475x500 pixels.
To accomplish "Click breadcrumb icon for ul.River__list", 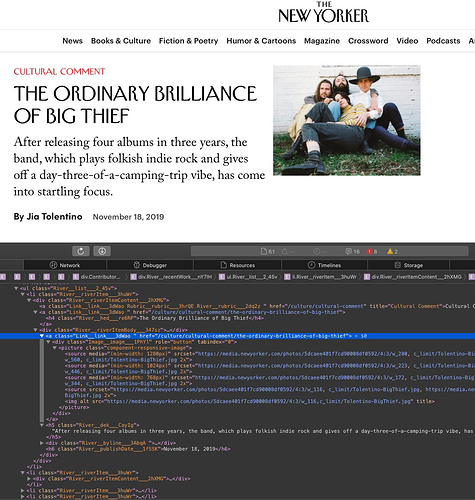I will [x=222, y=277].
